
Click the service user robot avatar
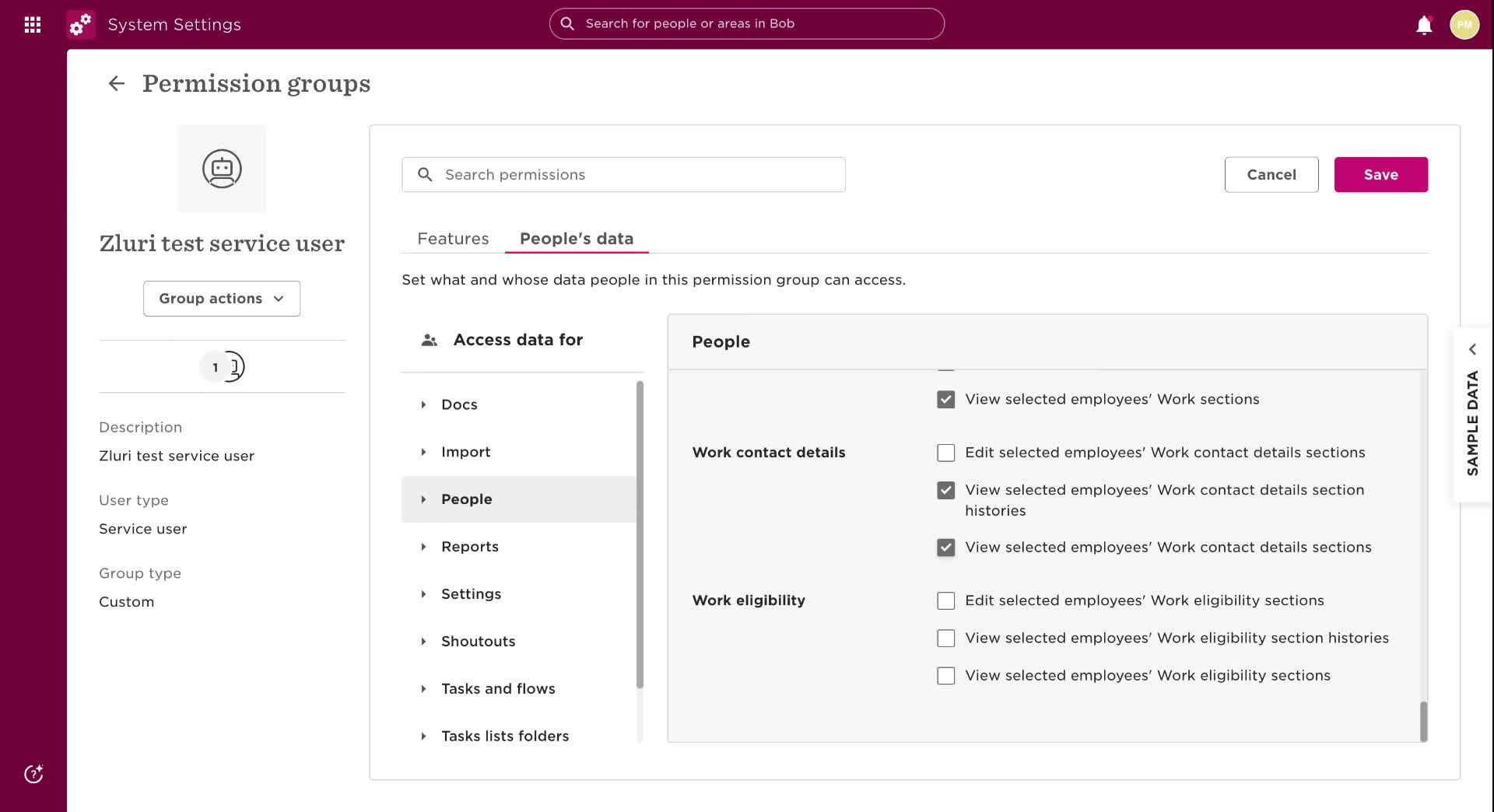click(222, 169)
